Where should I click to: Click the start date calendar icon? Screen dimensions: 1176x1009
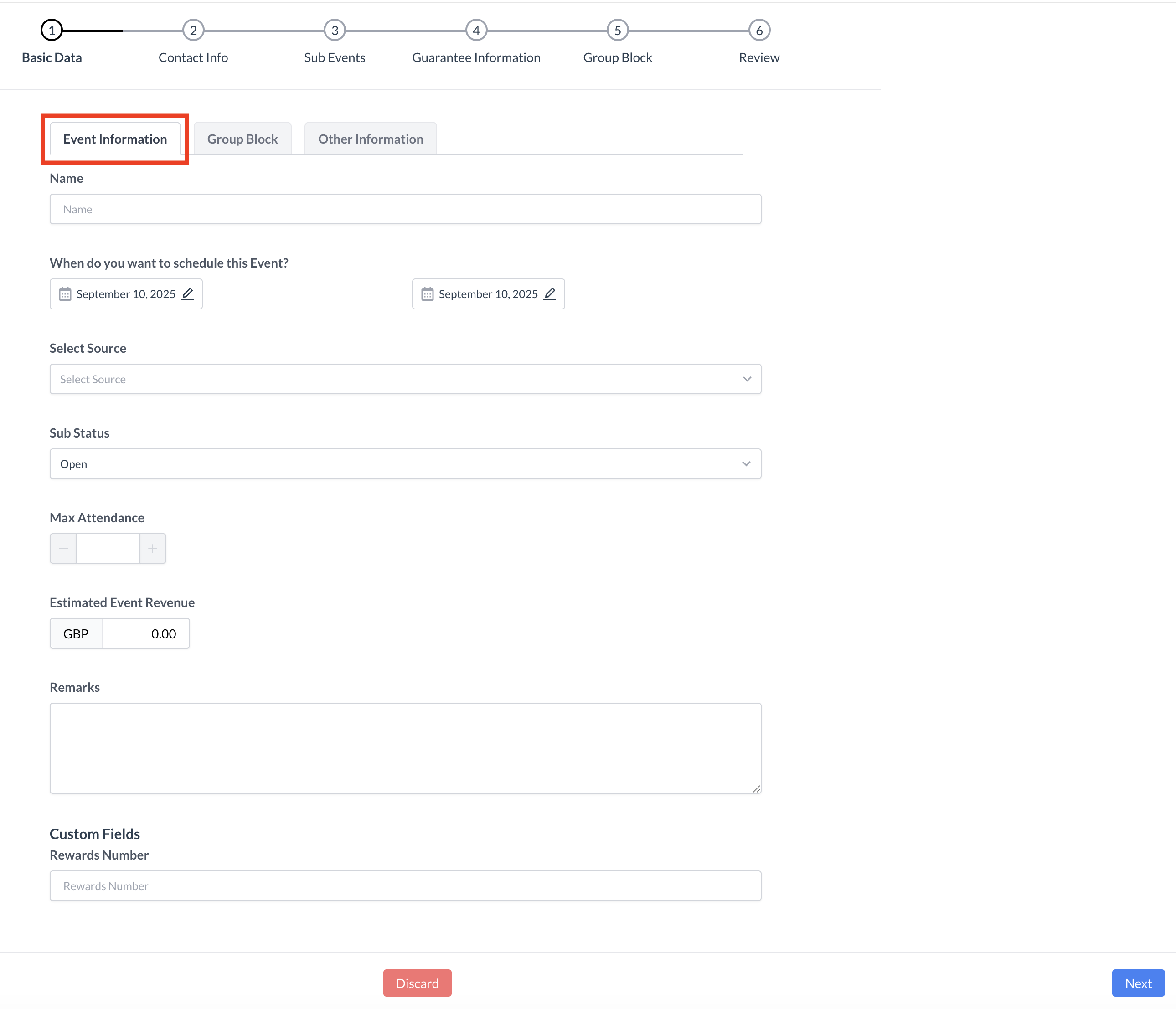tap(65, 294)
